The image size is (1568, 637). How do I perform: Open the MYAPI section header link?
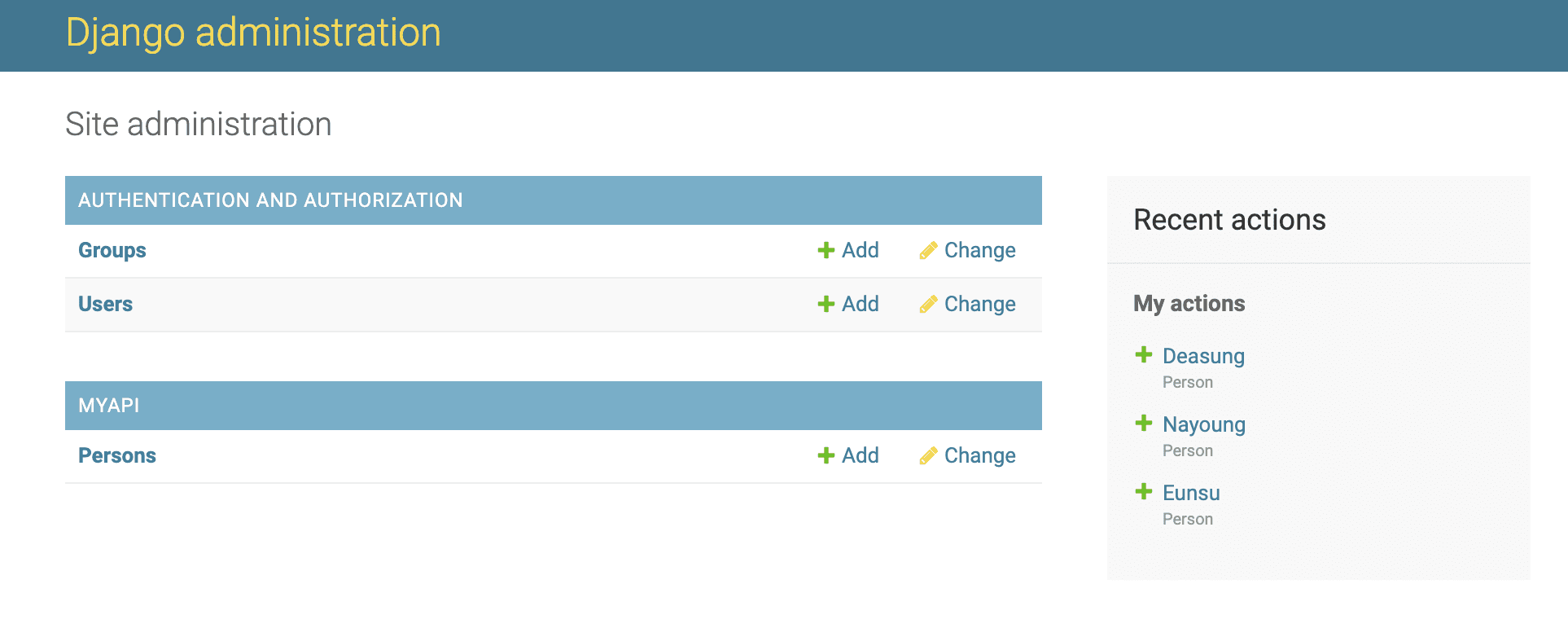(109, 406)
